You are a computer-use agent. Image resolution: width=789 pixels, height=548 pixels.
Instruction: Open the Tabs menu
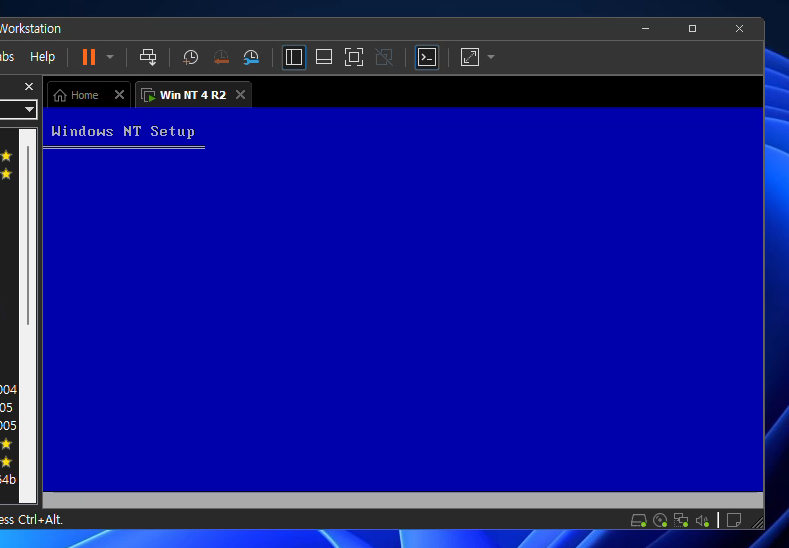pyautogui.click(x=7, y=57)
